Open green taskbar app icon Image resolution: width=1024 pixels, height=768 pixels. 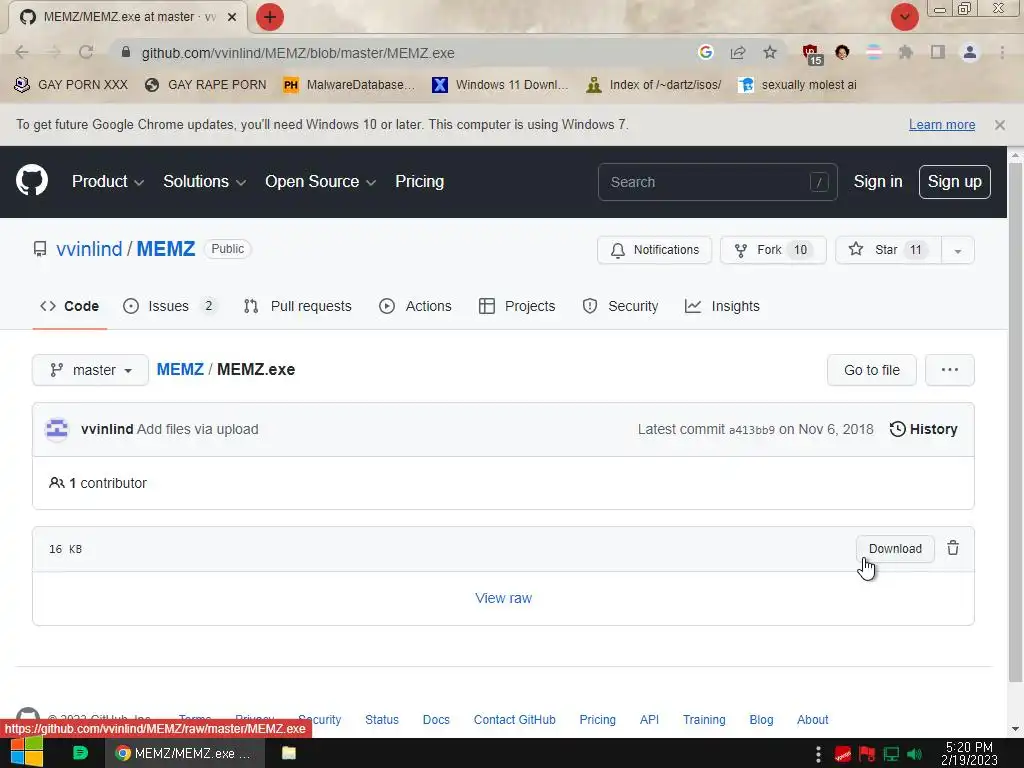coord(80,753)
